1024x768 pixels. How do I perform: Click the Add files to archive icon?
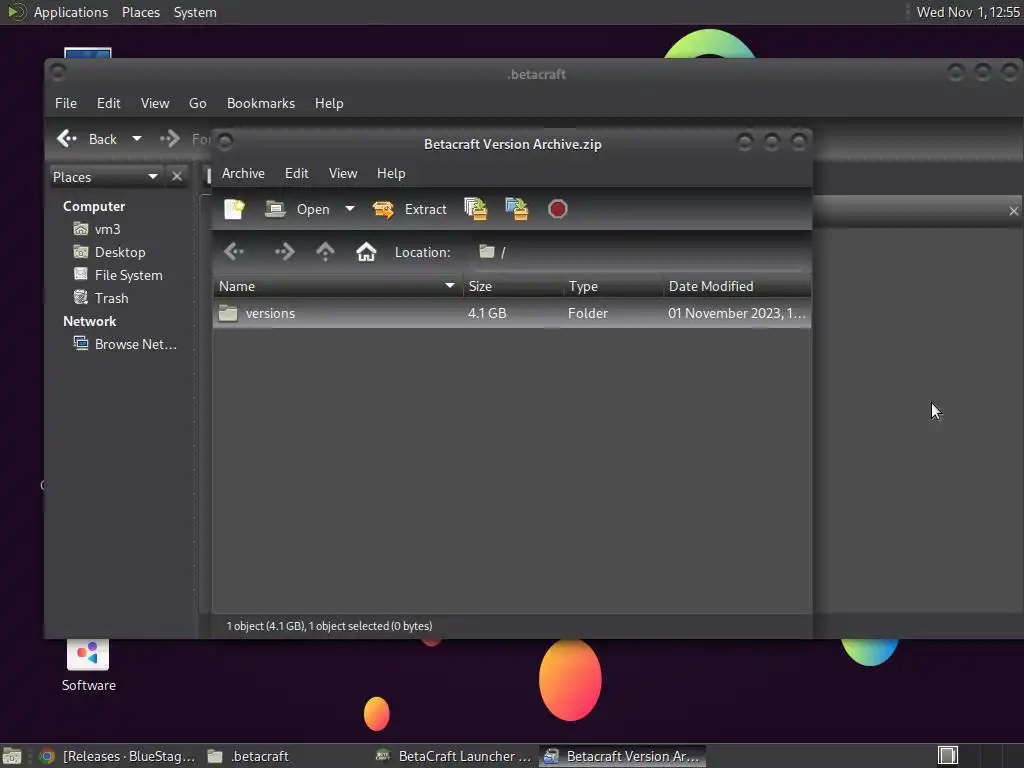tap(475, 209)
